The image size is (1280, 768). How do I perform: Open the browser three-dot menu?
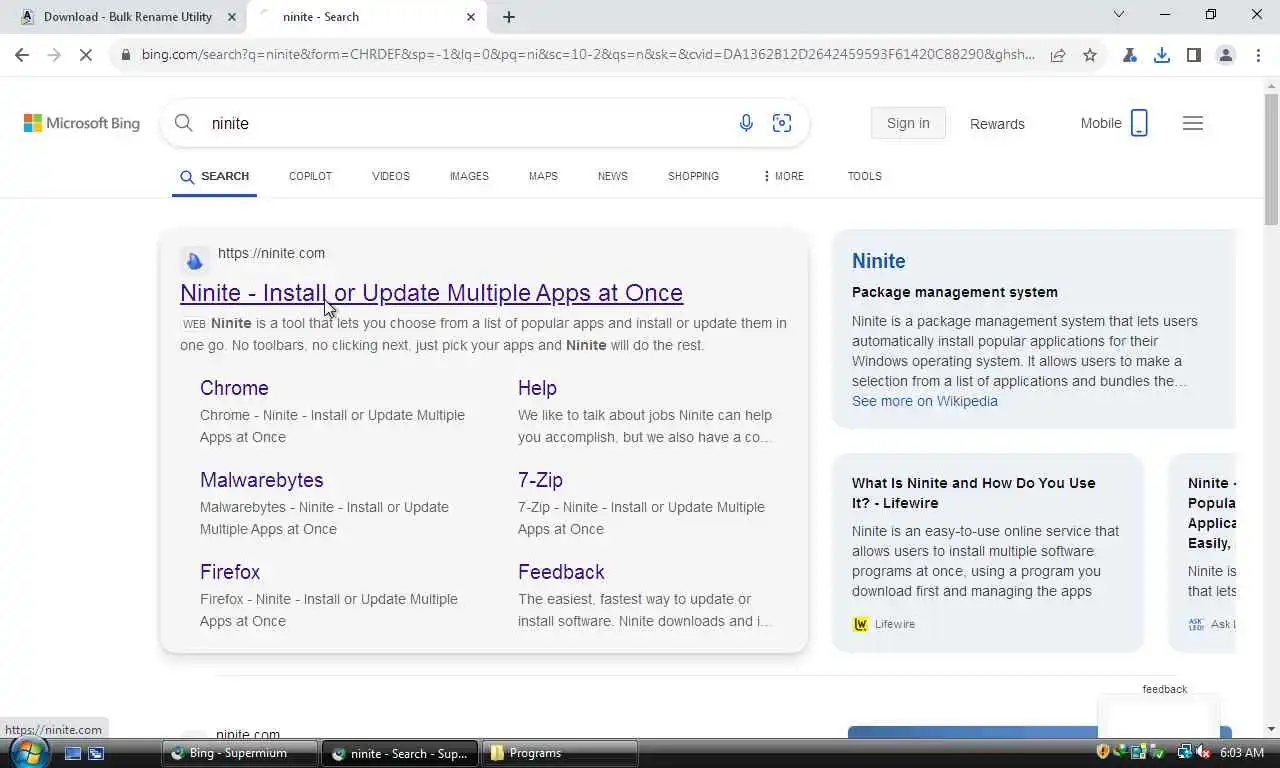click(x=1257, y=55)
